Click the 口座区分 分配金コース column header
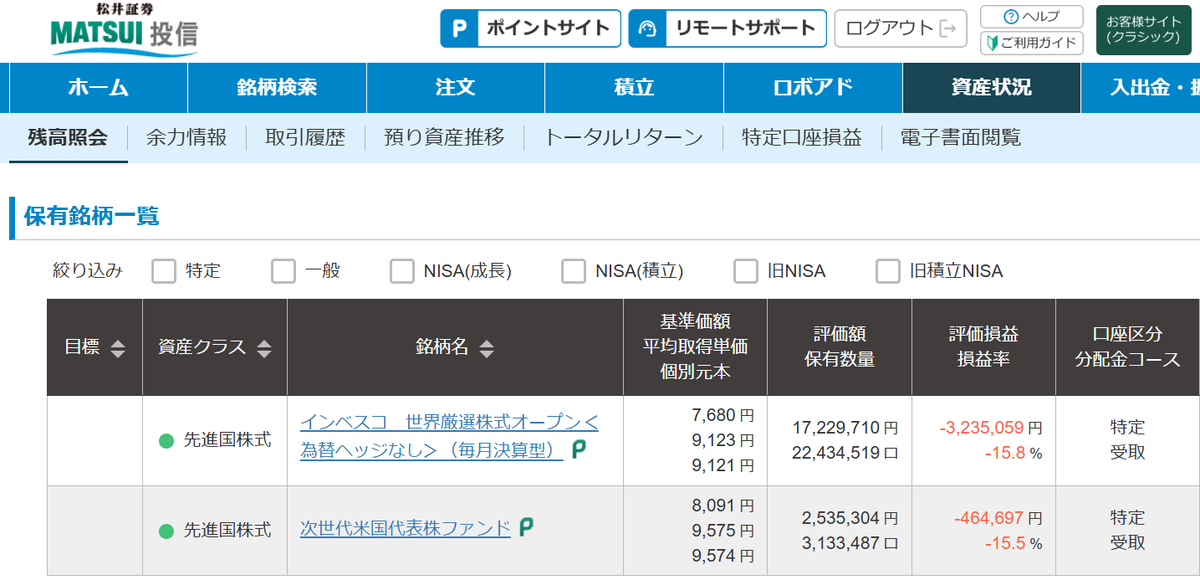Viewport: 1200px width, 580px height. pyautogui.click(x=1130, y=347)
